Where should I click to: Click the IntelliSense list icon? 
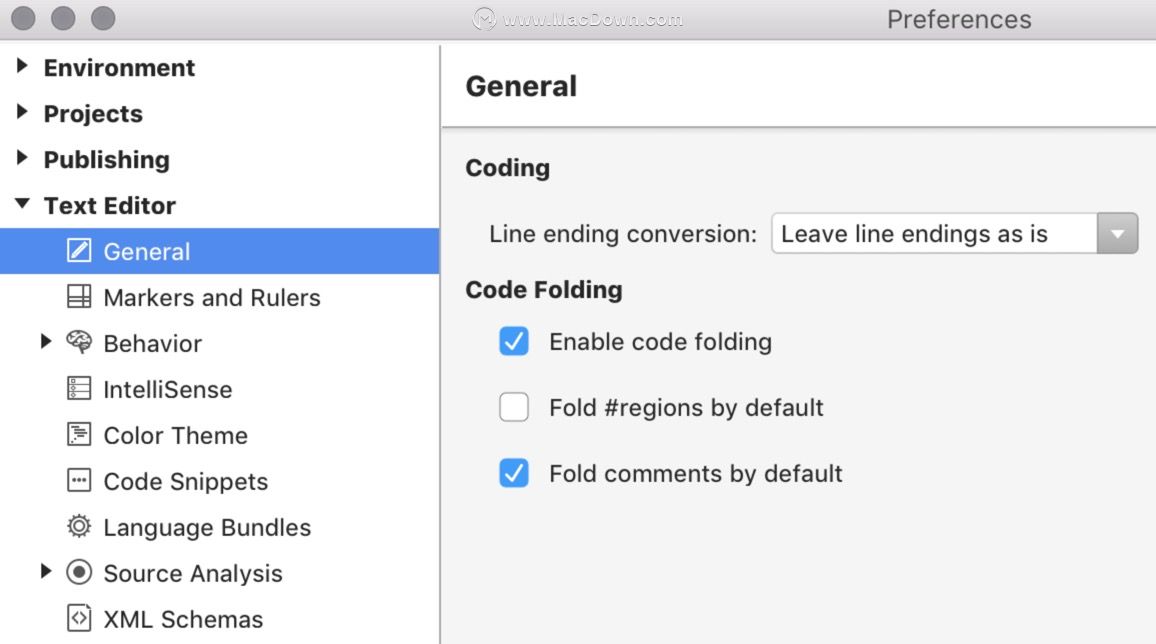79,388
